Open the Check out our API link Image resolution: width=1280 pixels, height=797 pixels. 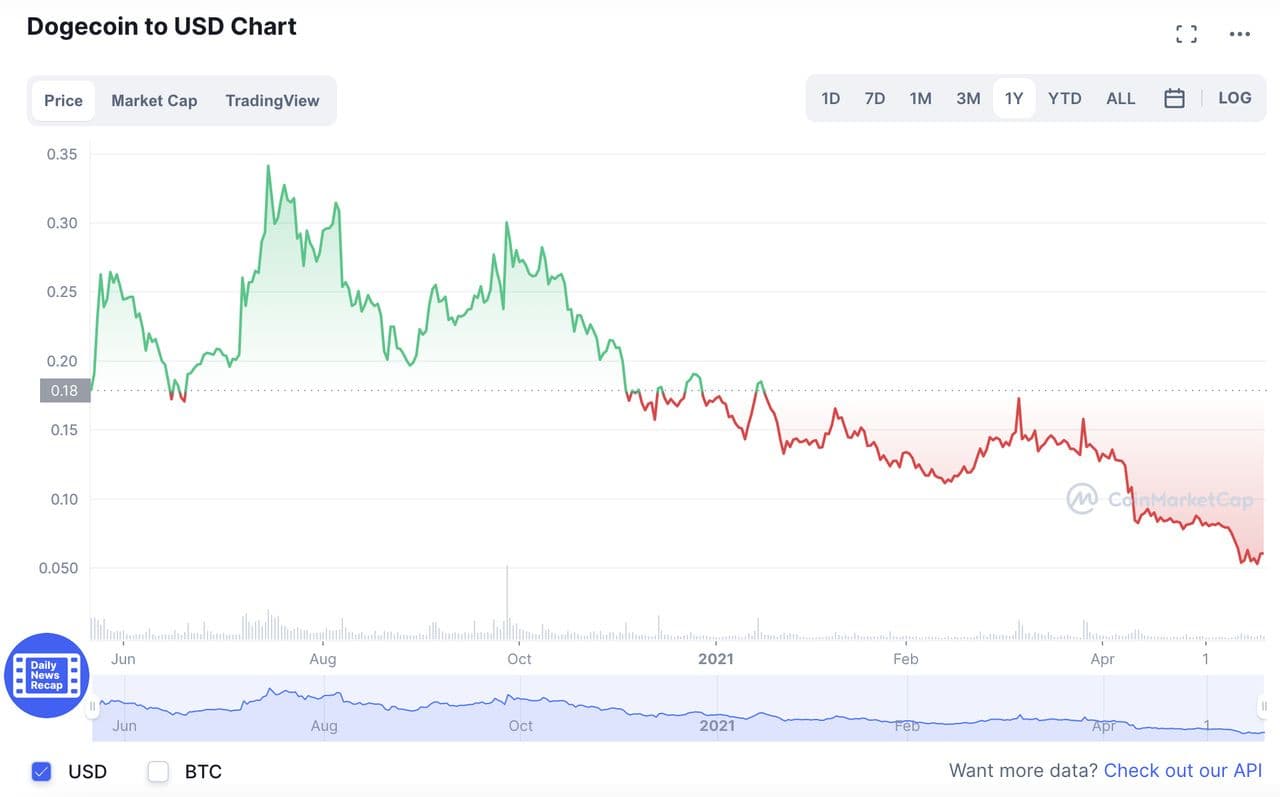1183,770
